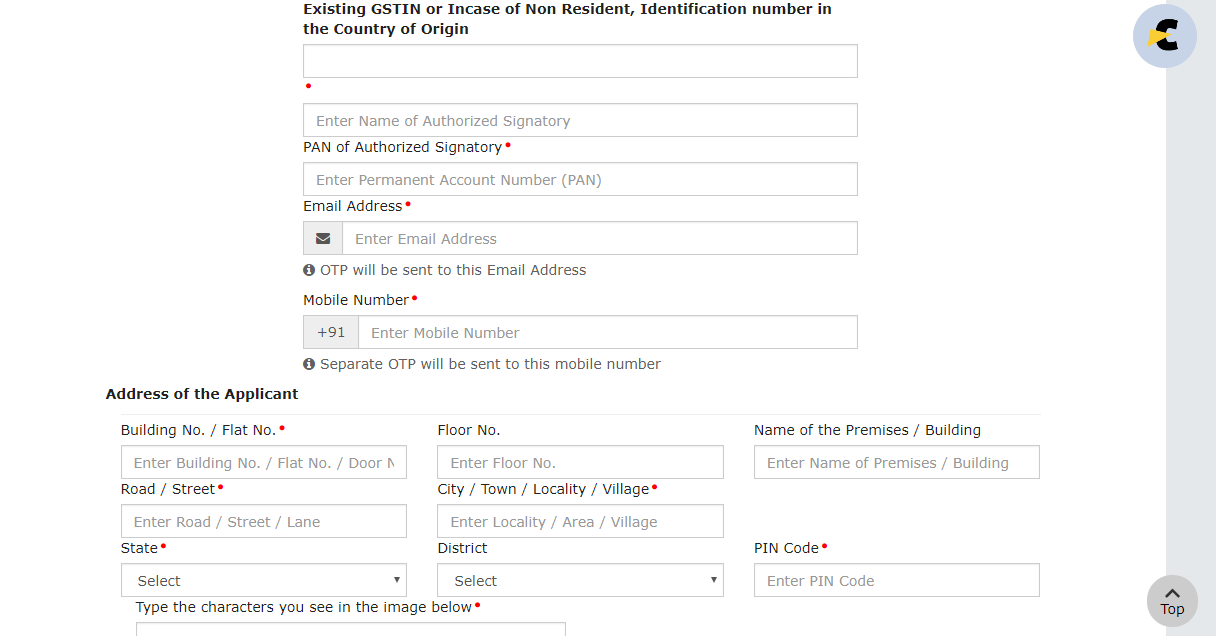
Task: Click the +91 country code prefix
Action: pyautogui.click(x=331, y=333)
